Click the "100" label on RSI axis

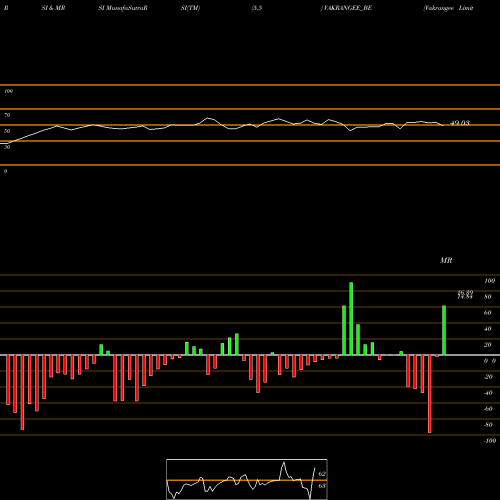click(8, 91)
